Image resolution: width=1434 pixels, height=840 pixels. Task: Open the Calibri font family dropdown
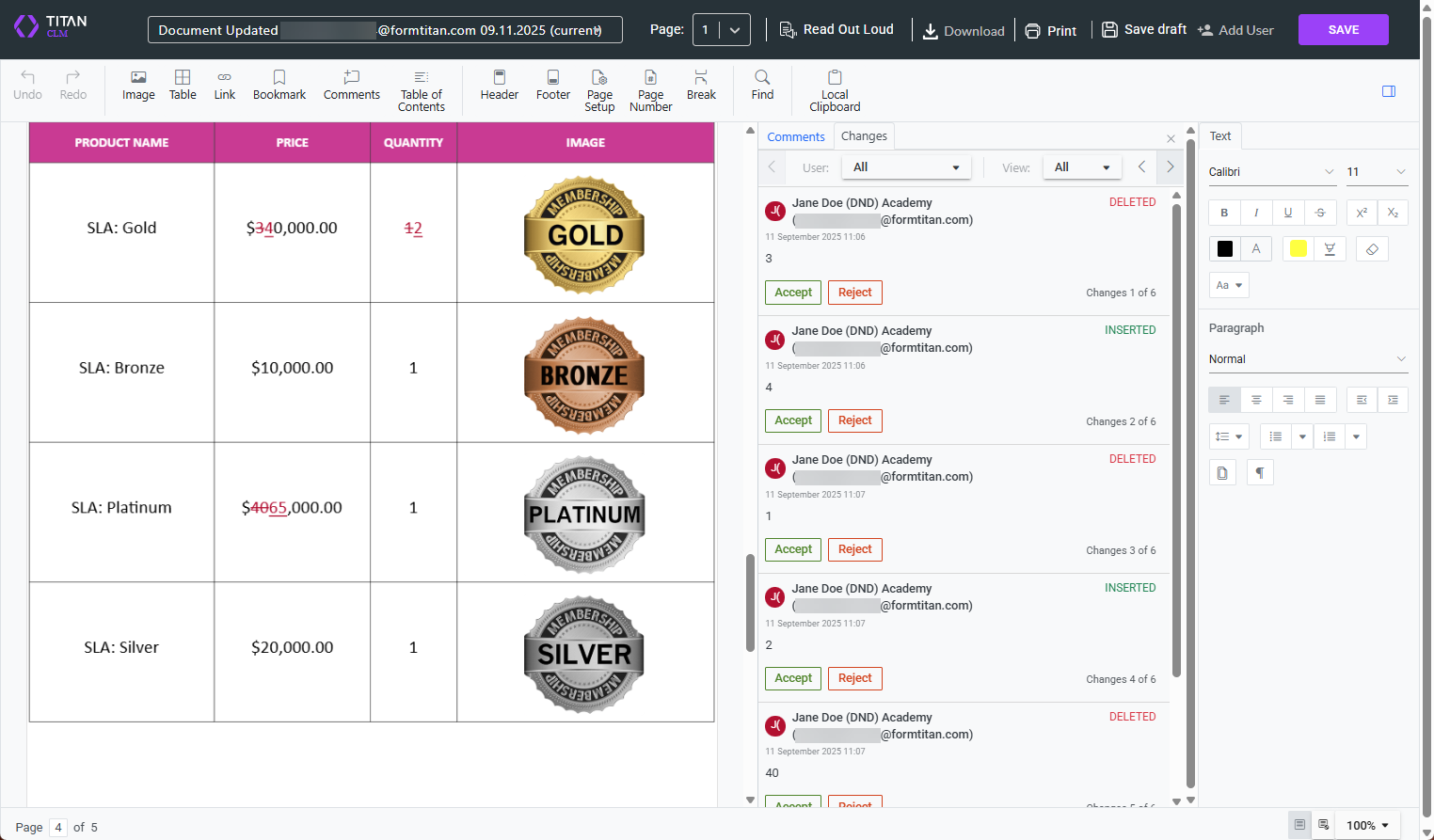(x=1272, y=171)
